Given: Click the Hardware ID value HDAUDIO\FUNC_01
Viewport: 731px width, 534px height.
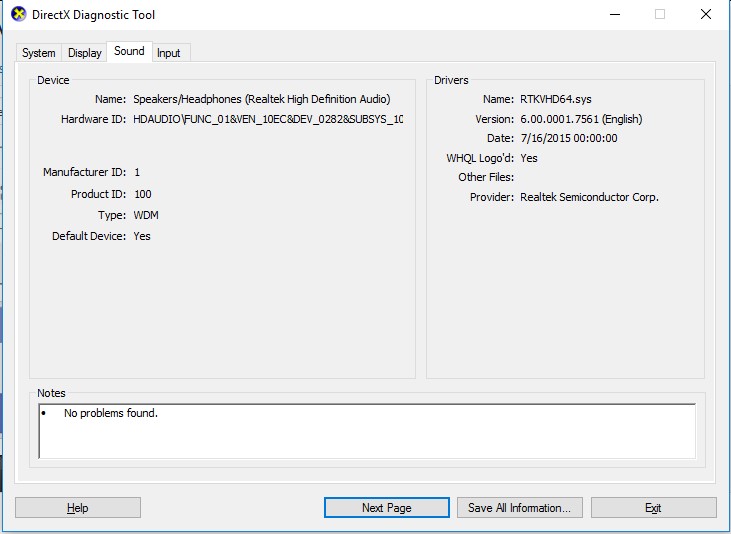Looking at the screenshot, I should tap(268, 119).
